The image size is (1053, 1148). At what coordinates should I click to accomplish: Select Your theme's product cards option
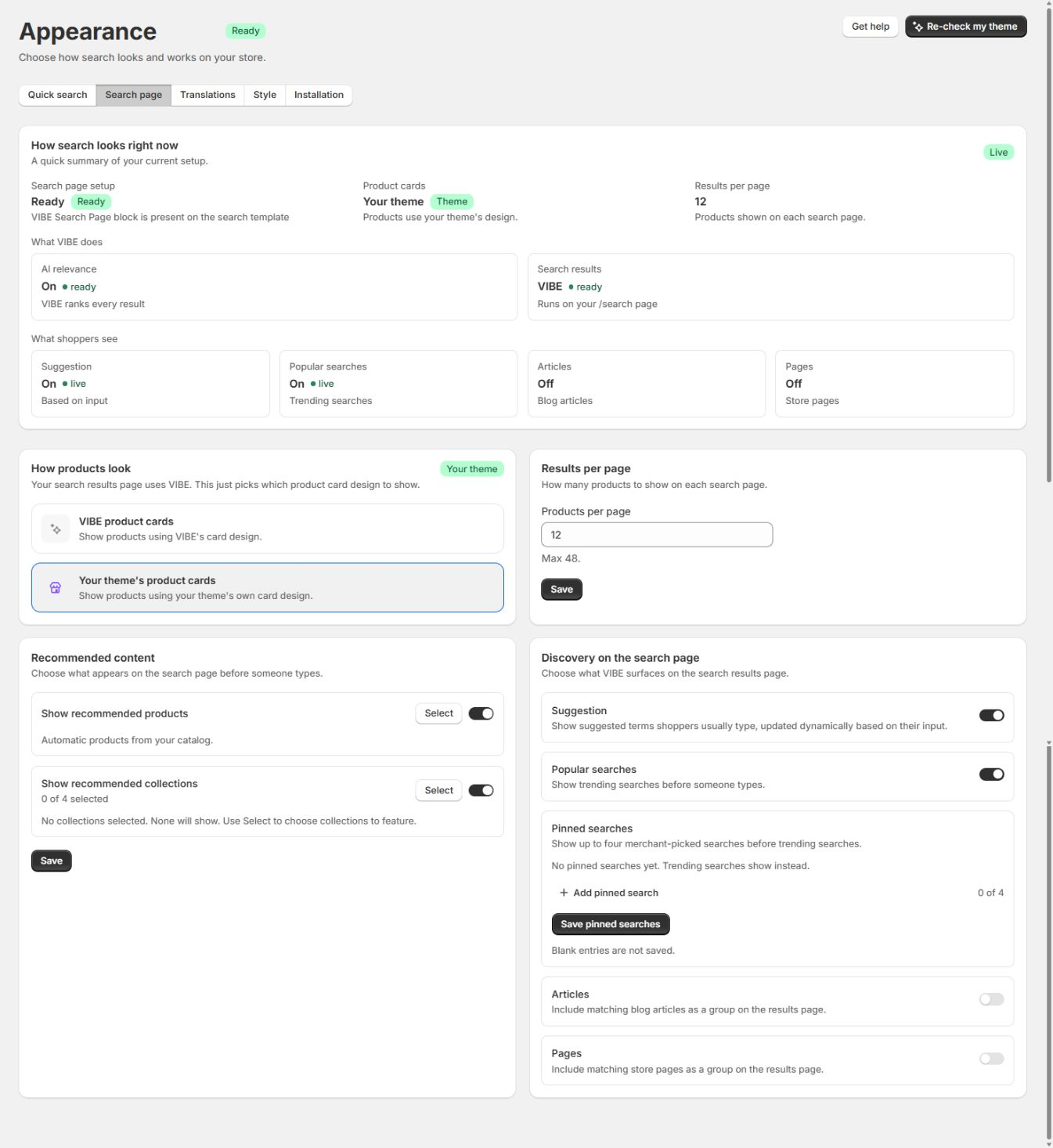tap(268, 587)
